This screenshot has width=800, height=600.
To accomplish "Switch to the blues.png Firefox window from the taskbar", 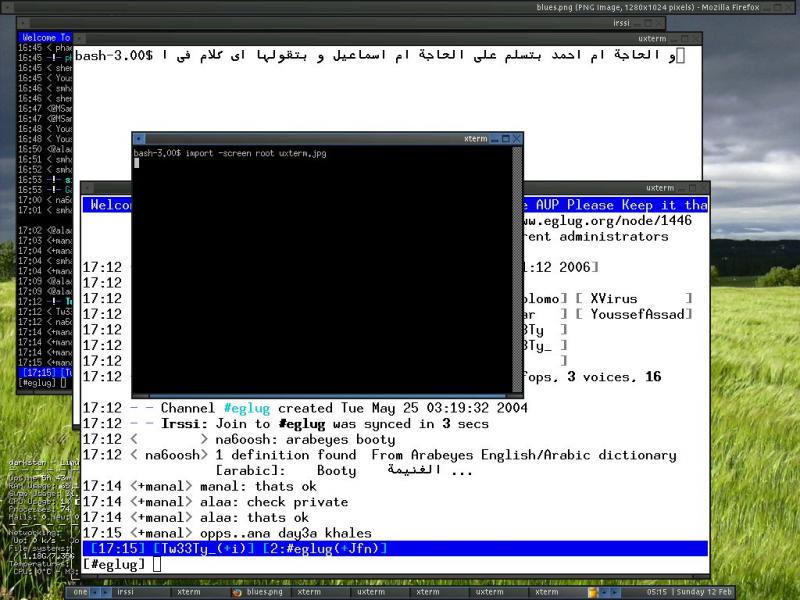I will coord(260,592).
